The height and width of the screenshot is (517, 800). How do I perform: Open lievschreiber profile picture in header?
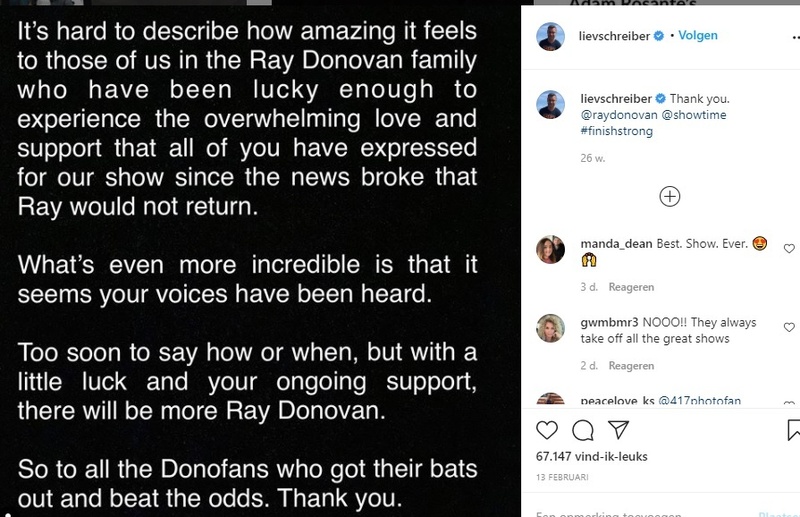[550, 37]
